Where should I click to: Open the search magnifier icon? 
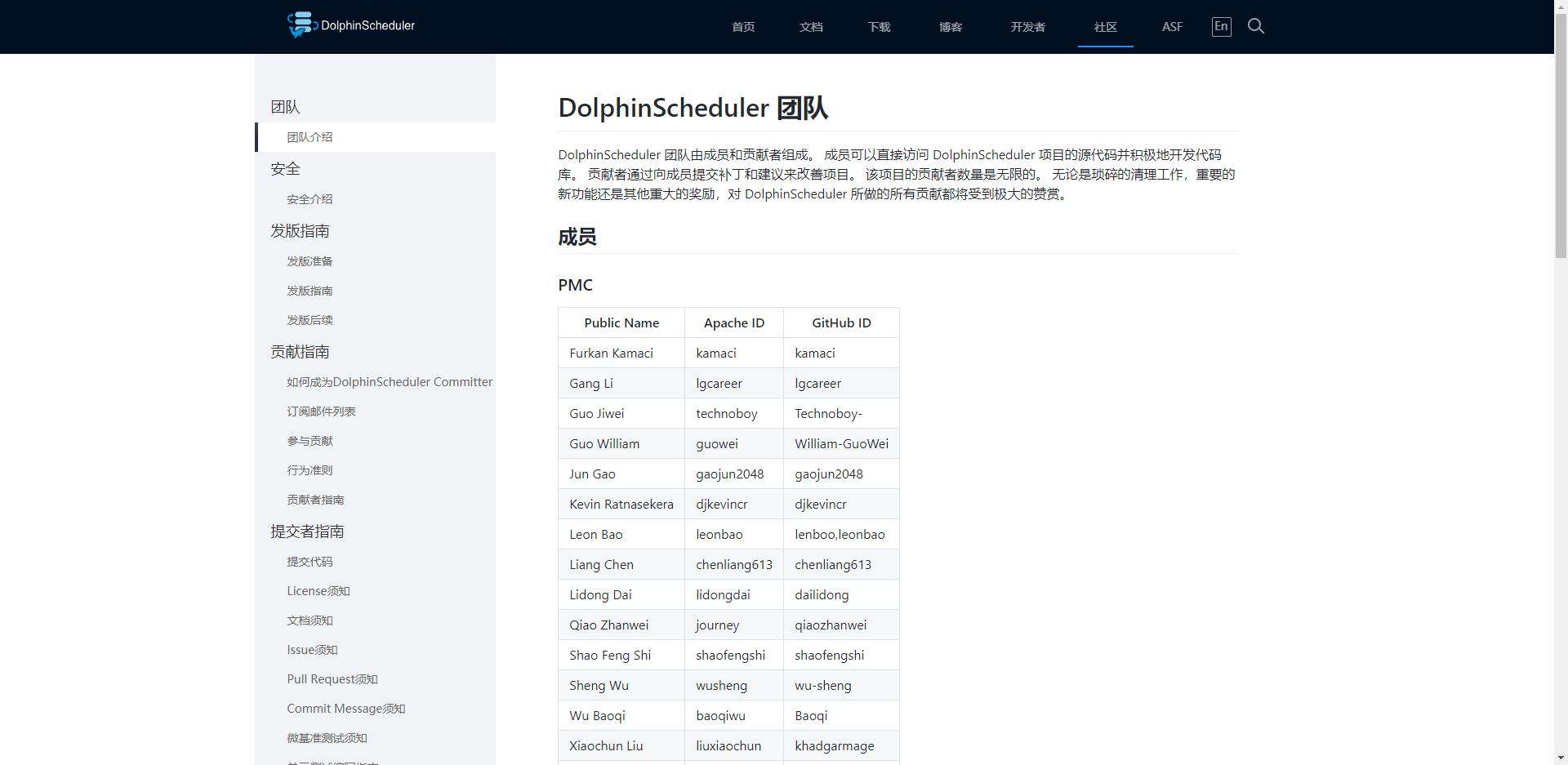[1256, 26]
